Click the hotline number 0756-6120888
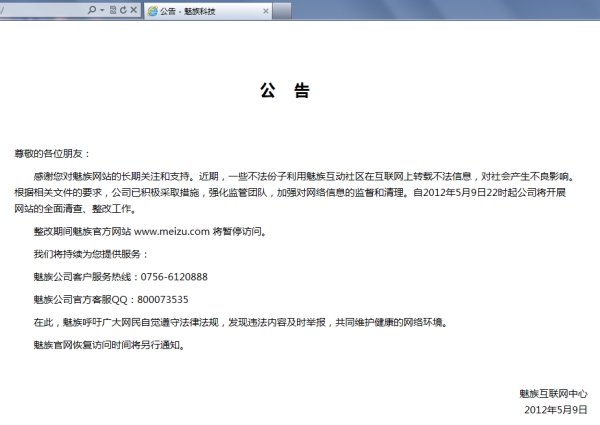The width and height of the screenshot is (600, 425). (x=174, y=277)
